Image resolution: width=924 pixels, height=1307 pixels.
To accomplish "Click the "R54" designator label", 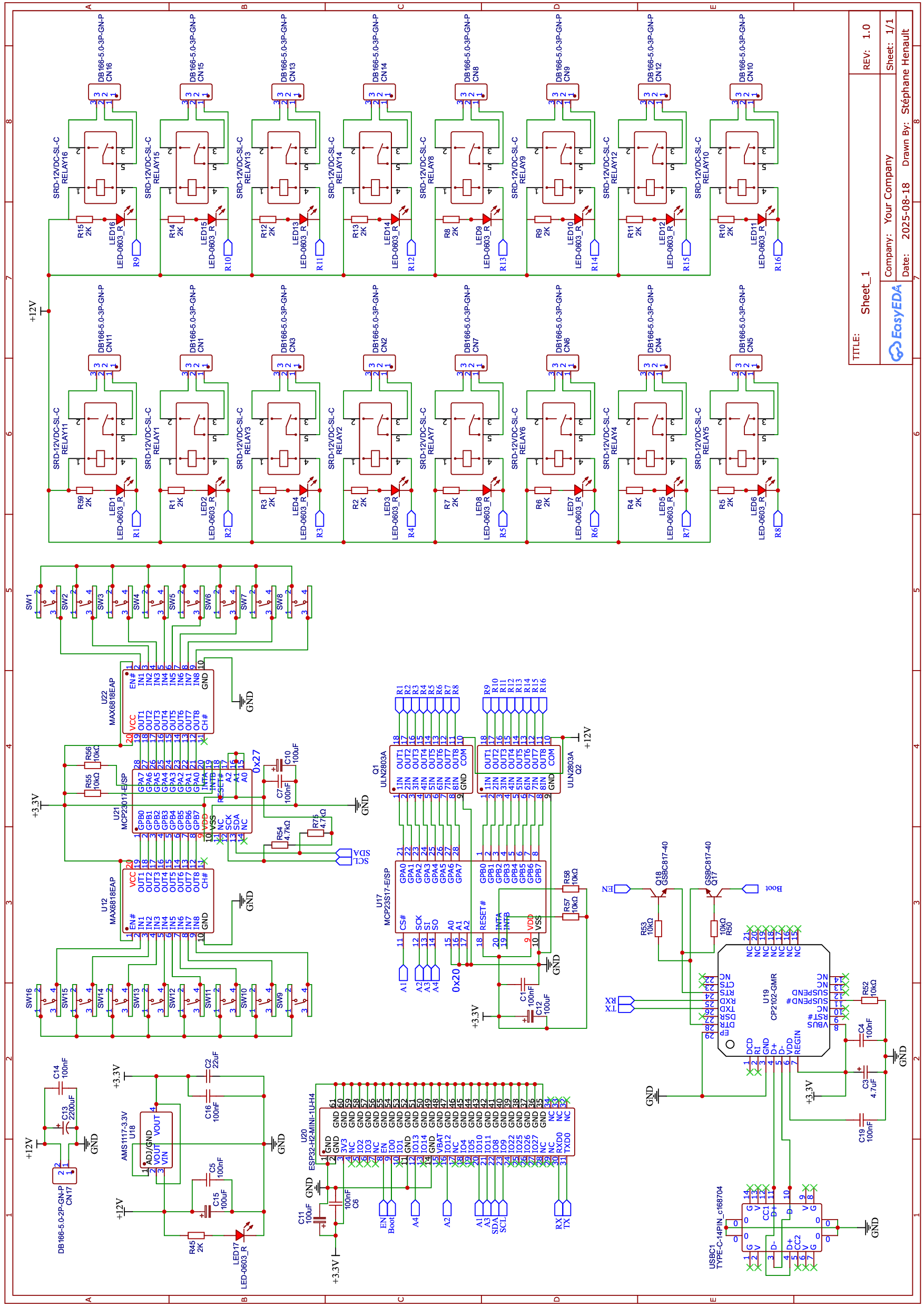I will (x=280, y=833).
